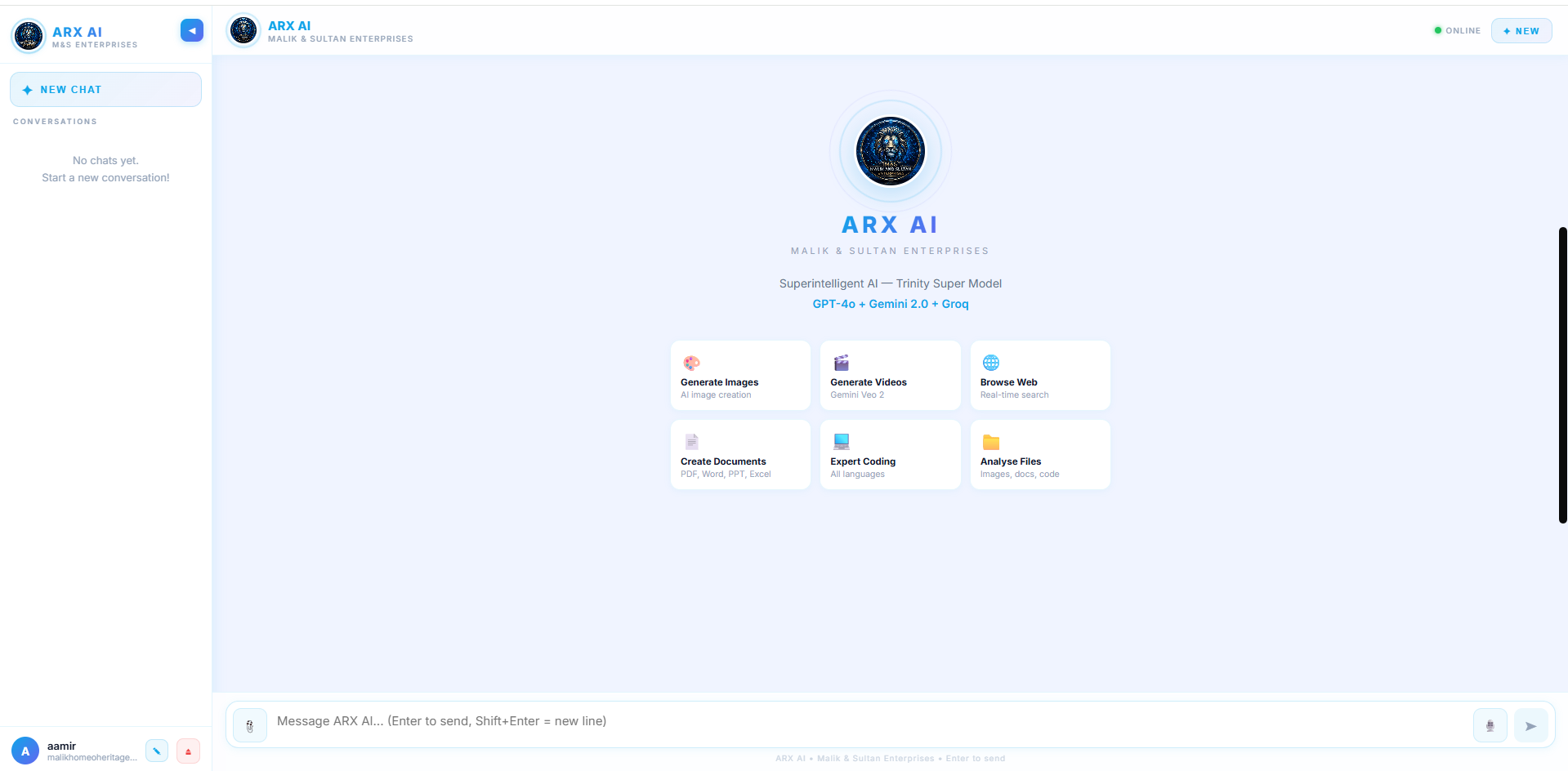The width and height of the screenshot is (1568, 771).
Task: Click the truncated email "malikhomeoheritage..."
Action: pos(92,758)
